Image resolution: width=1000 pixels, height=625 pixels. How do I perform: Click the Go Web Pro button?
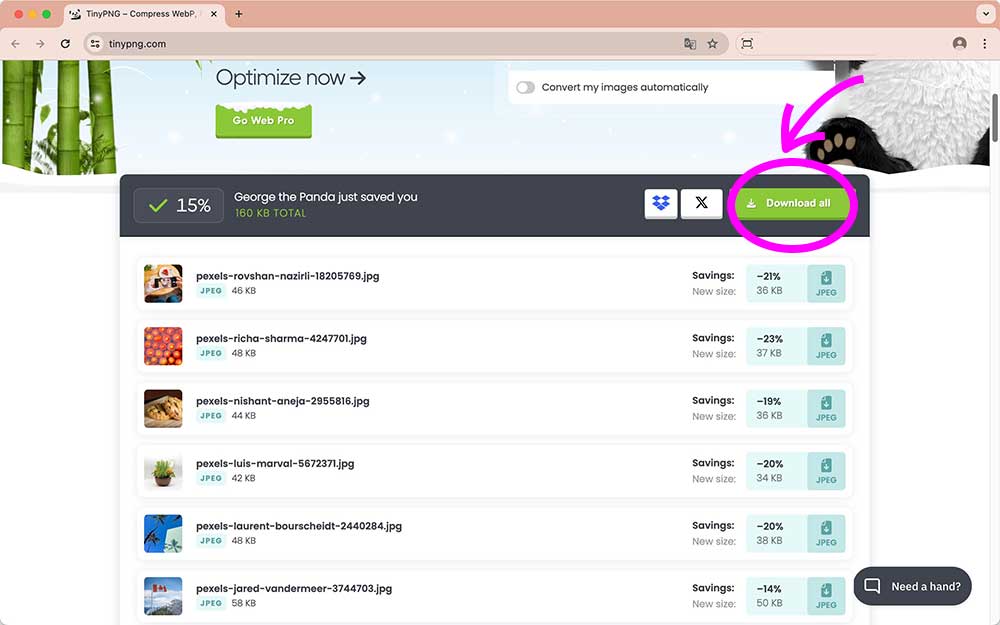coord(263,121)
